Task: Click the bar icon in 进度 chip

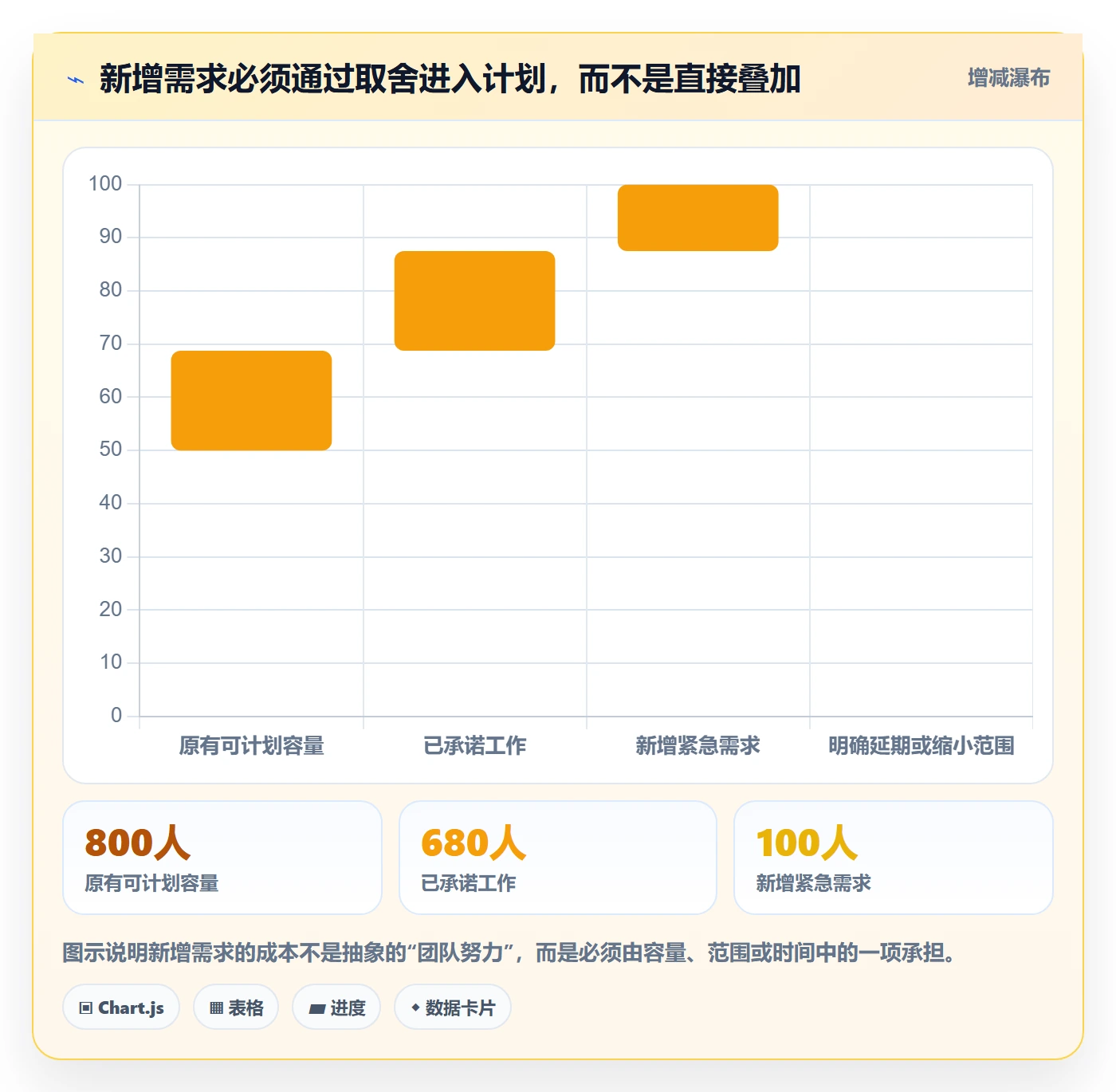Action: click(317, 1009)
